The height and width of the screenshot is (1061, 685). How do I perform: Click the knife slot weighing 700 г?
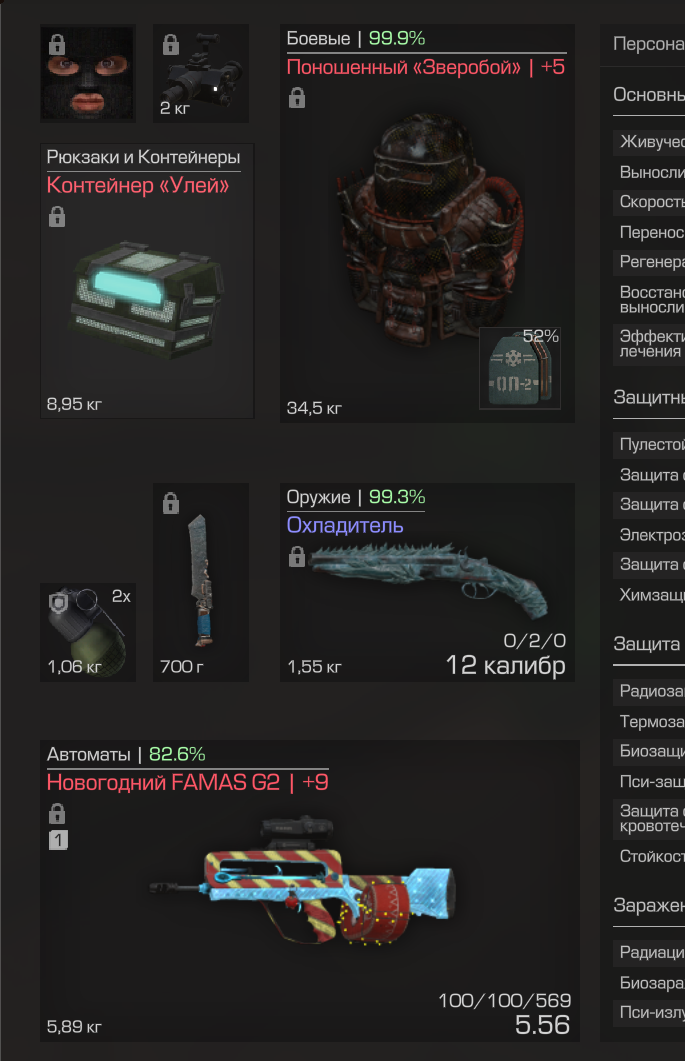pos(201,583)
